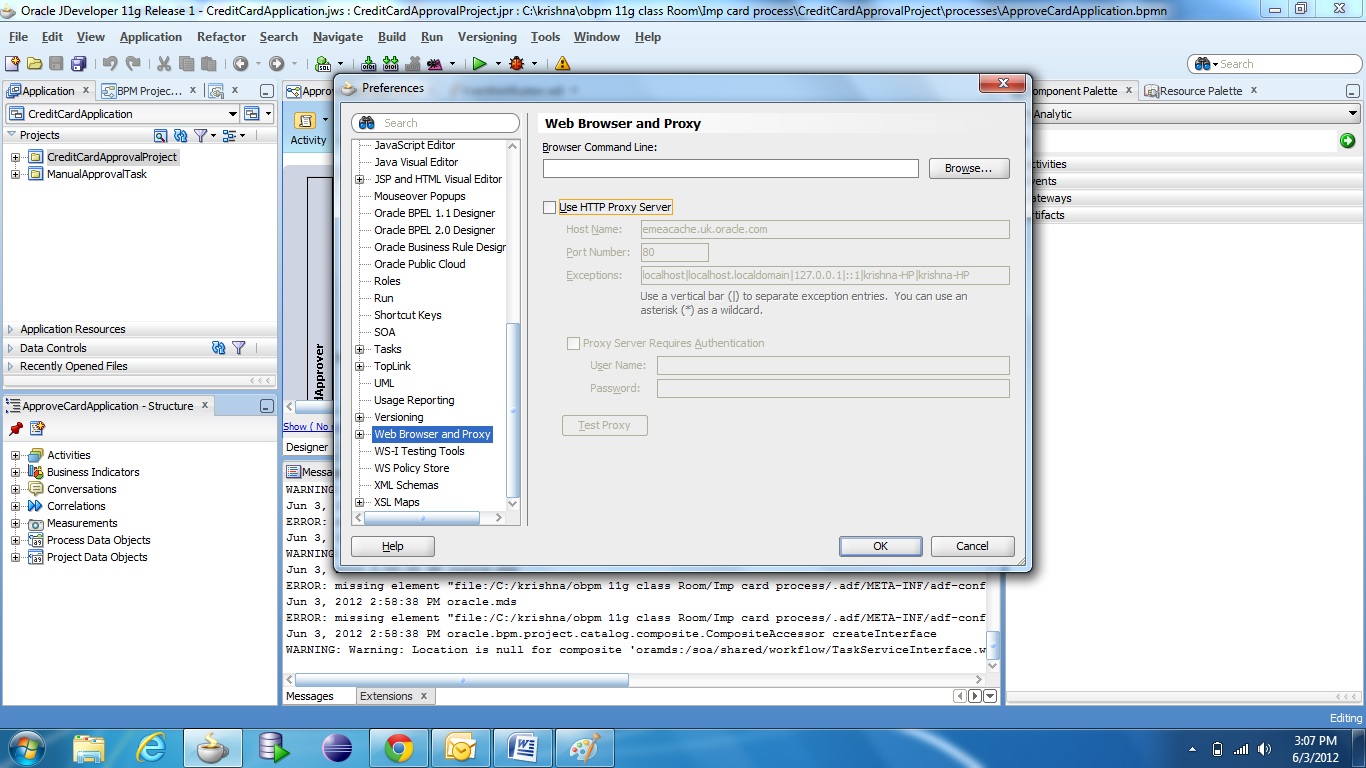The image size is (1366, 768).
Task: Select WS-I Testing Tools in Preferences tree
Action: point(419,451)
